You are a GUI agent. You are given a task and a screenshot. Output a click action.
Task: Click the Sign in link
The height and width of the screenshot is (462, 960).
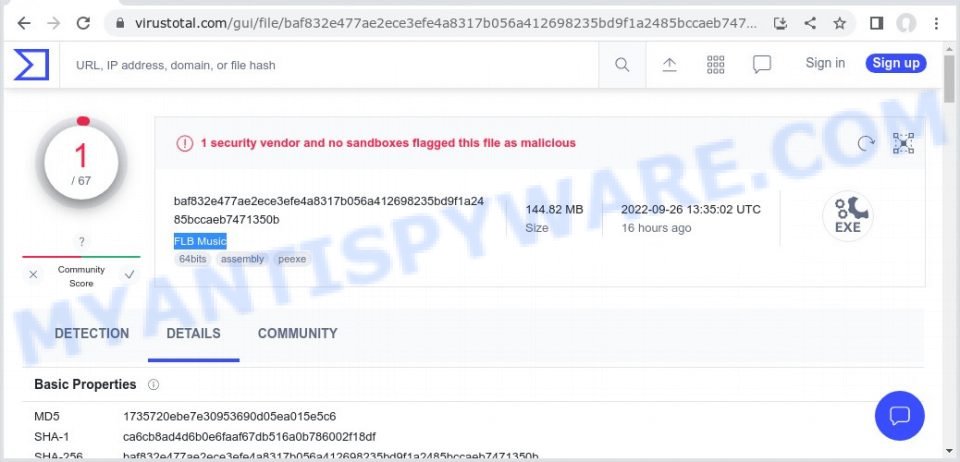point(825,63)
